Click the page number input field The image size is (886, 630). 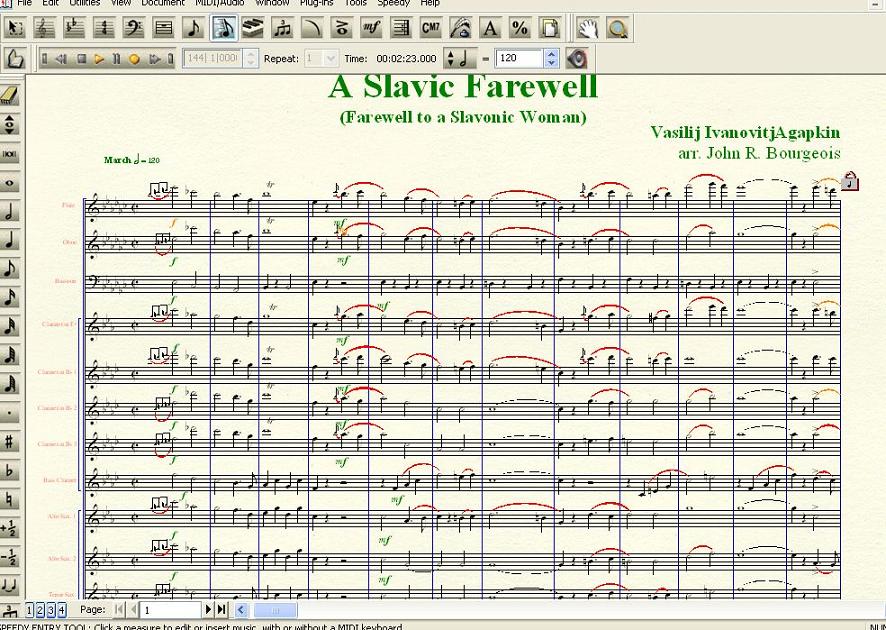(x=171, y=610)
